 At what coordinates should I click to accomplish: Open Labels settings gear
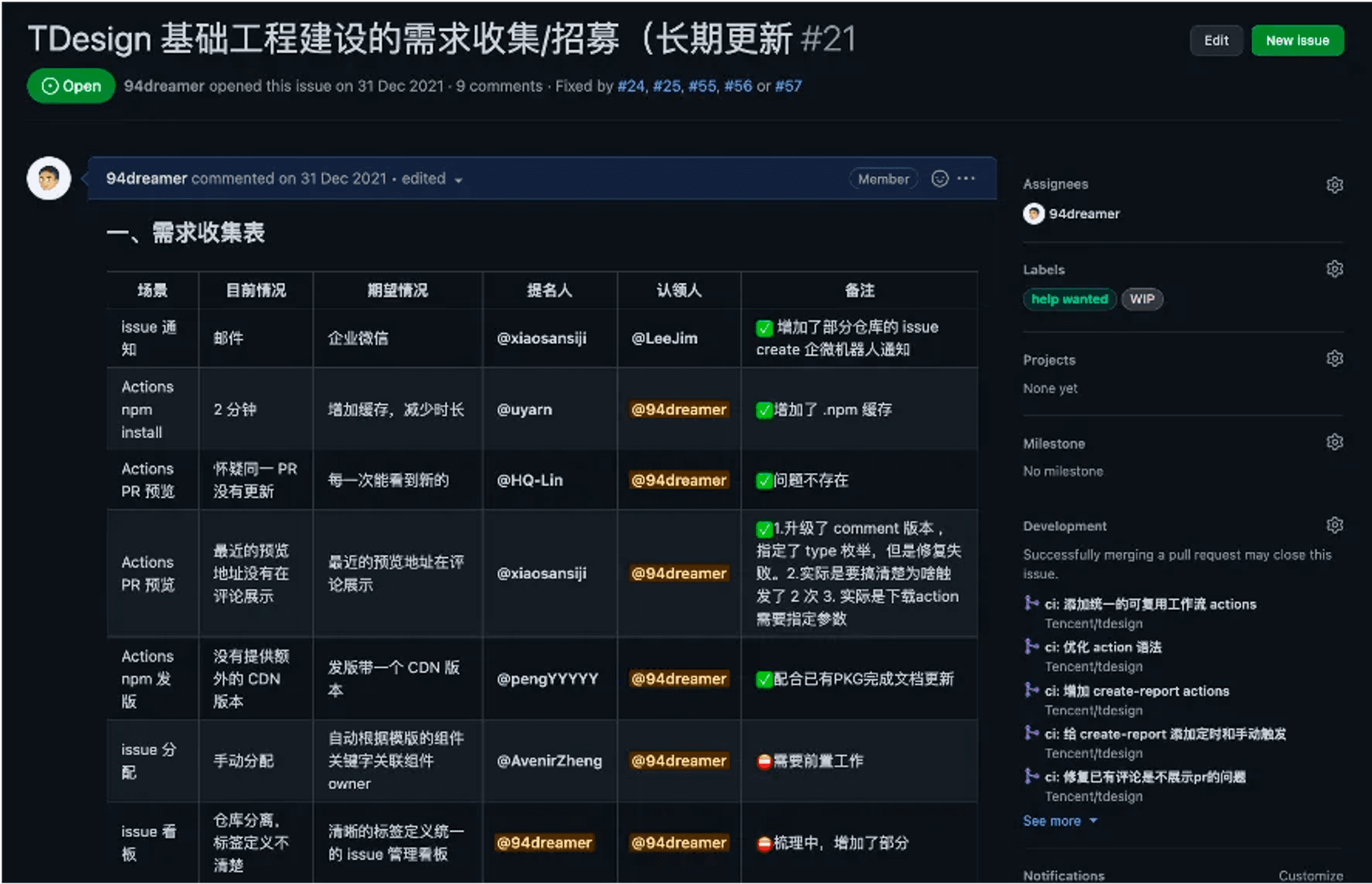pyautogui.click(x=1334, y=269)
